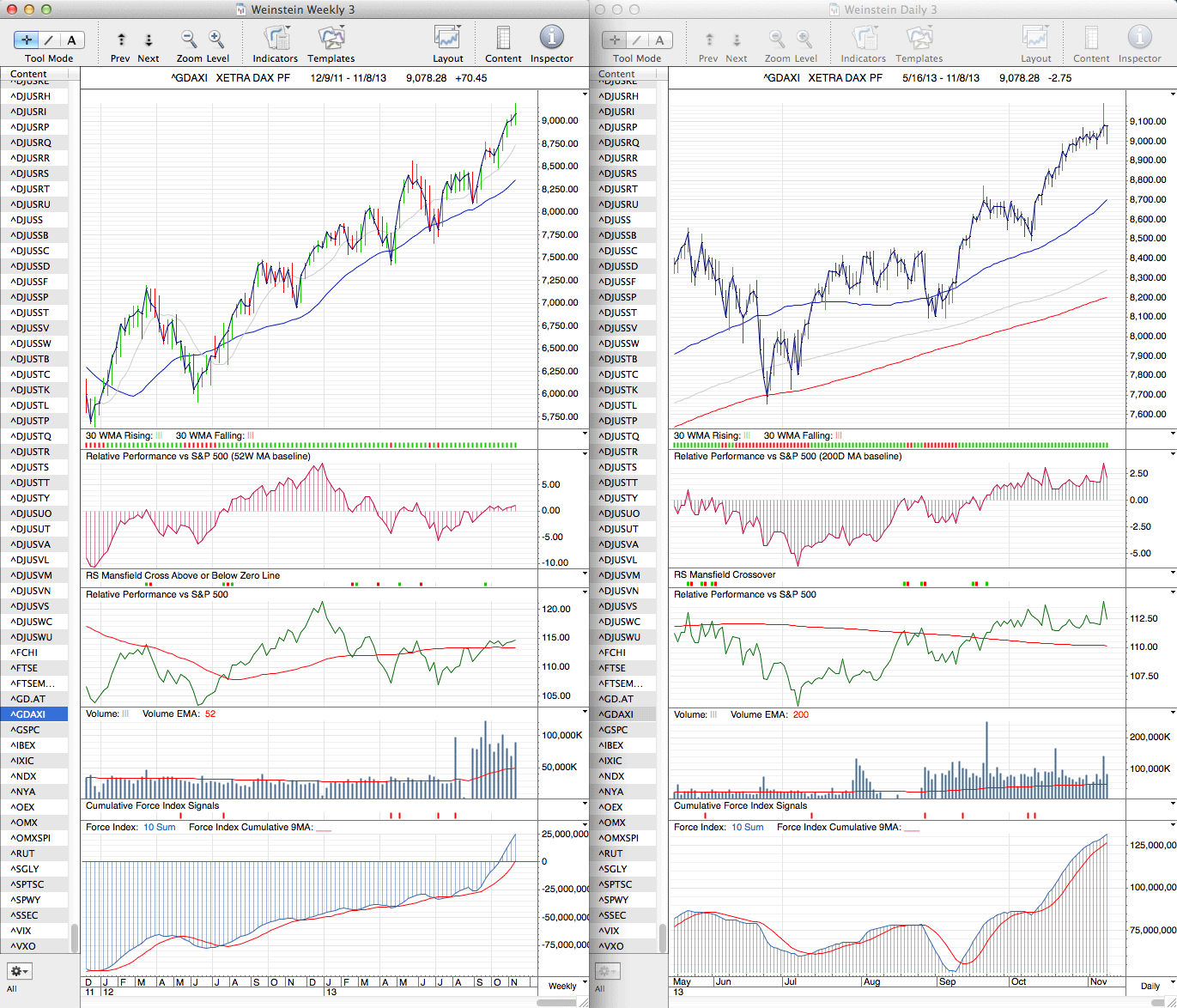Select ^GSPC in the weekly symbol list
Image resolution: width=1177 pixels, height=1008 pixels.
pyautogui.click(x=25, y=730)
